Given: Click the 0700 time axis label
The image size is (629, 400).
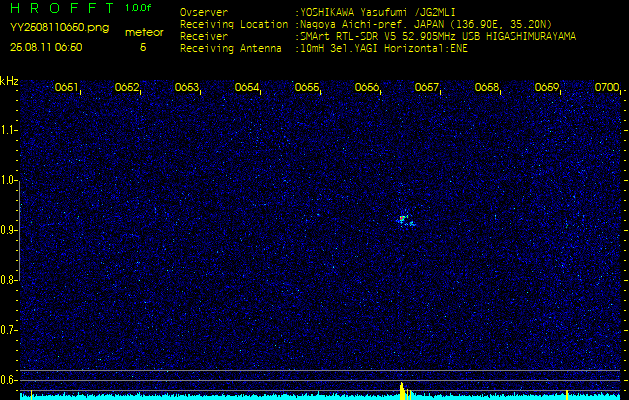Looking at the screenshot, I should tap(607, 87).
